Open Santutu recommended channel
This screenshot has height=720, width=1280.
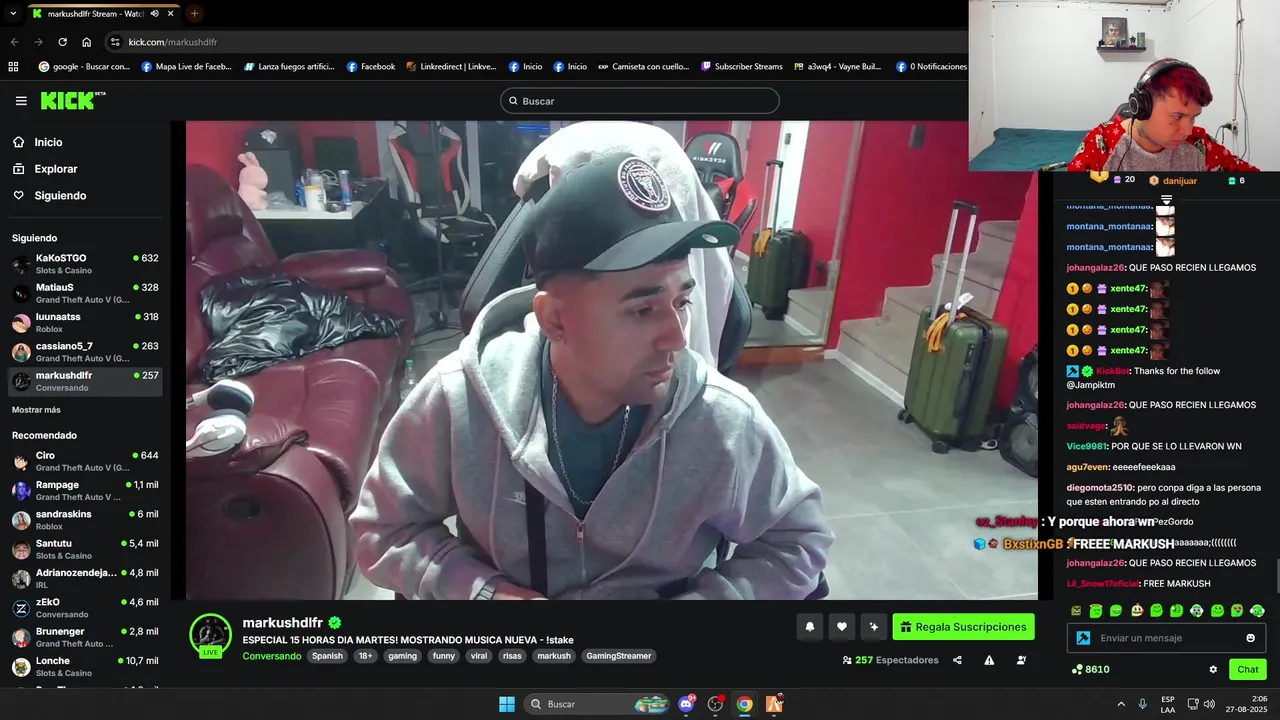[x=85, y=549]
